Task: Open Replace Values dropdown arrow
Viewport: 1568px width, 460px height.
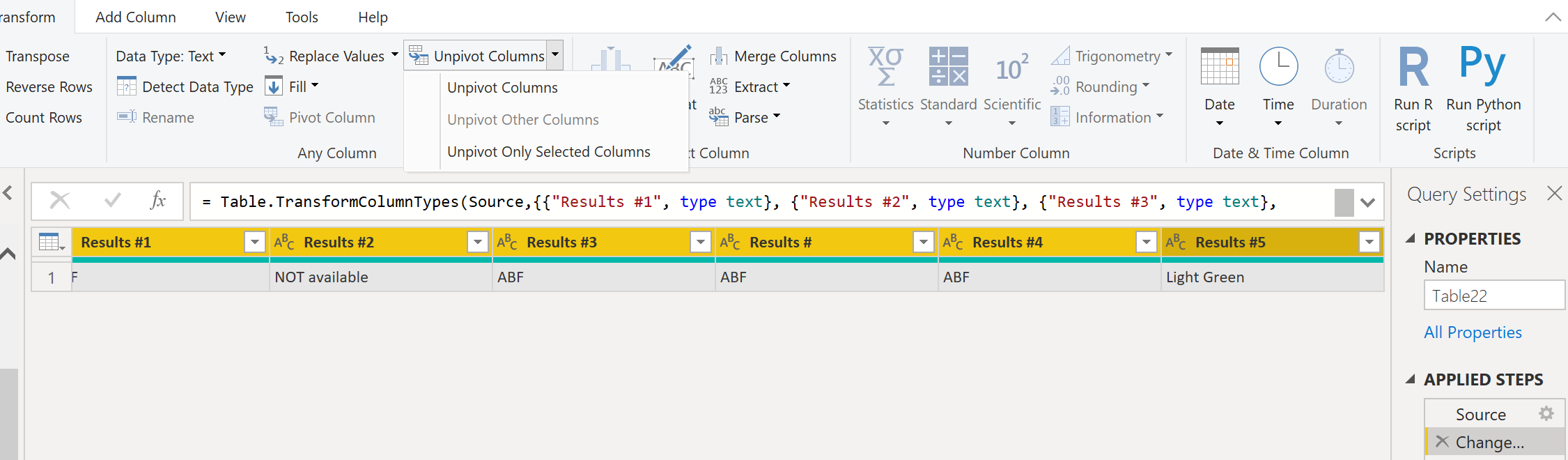Action: (x=394, y=54)
